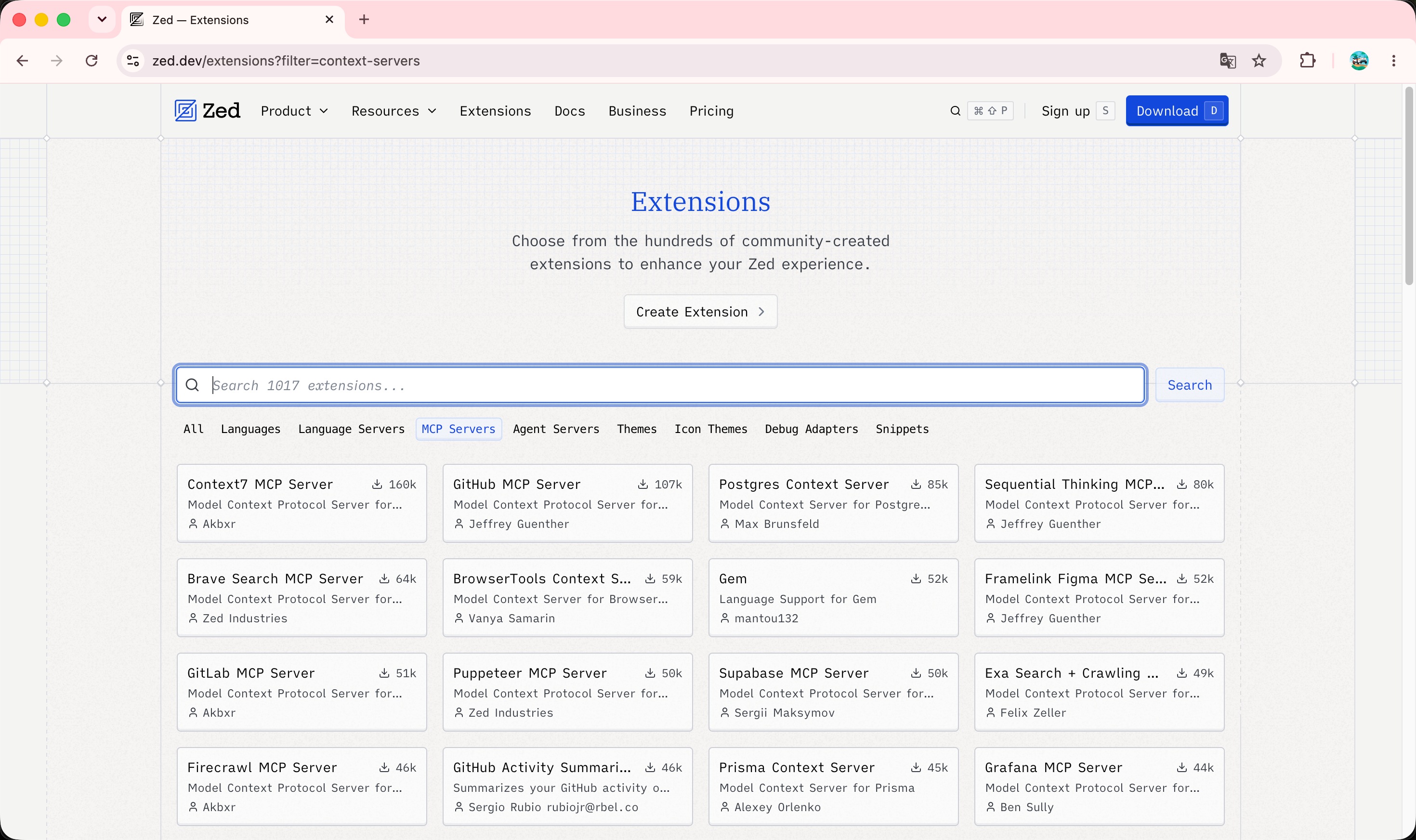The image size is (1416, 840).
Task: Open the Exa Search + Crawling card
Action: 1099,692
